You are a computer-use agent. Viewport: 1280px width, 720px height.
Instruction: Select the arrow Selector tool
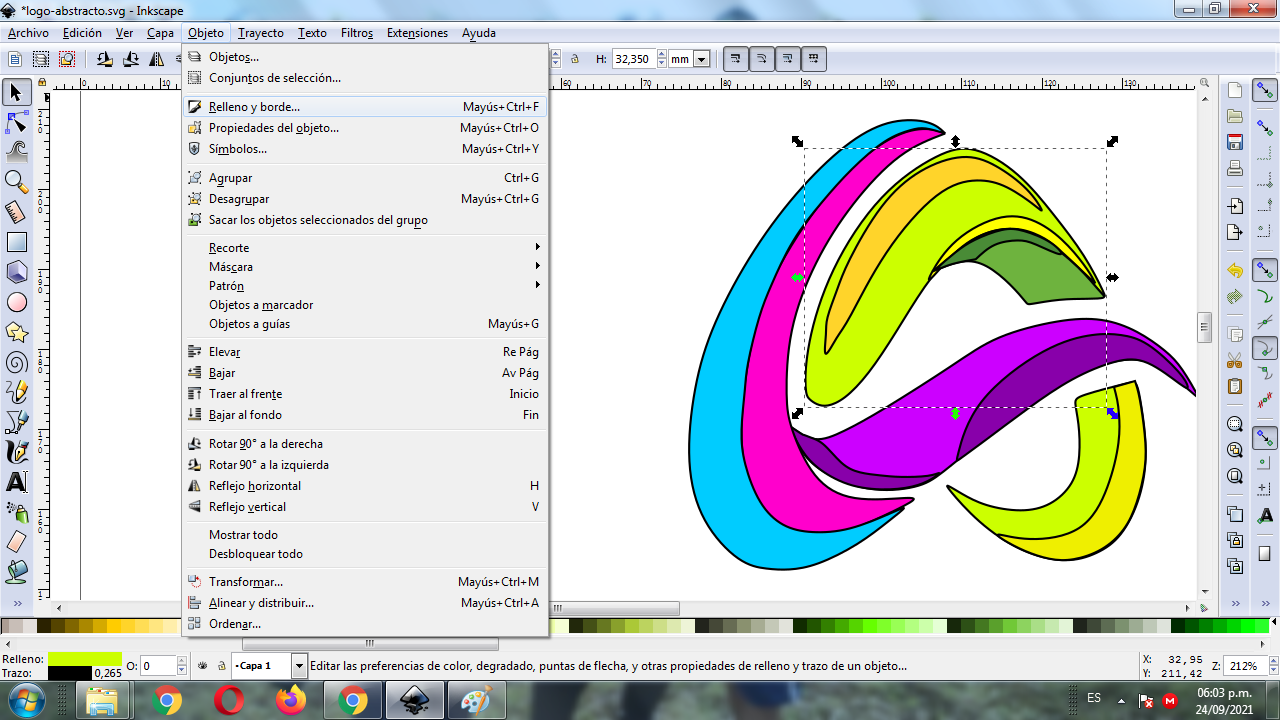click(x=16, y=92)
